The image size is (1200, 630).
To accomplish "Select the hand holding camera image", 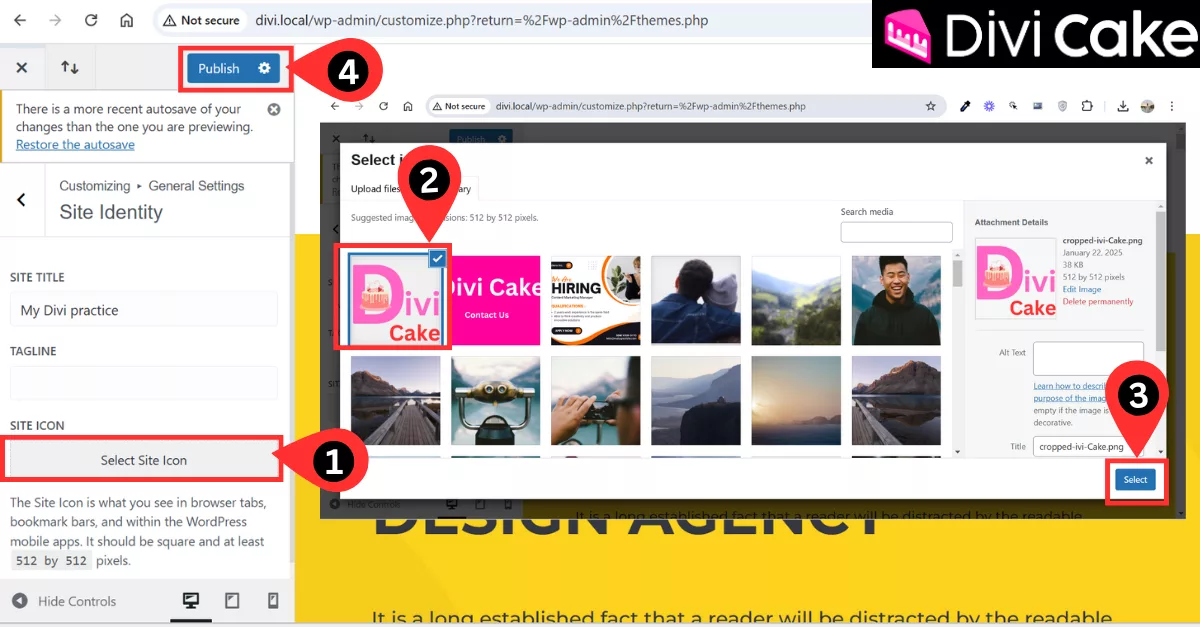I will click(x=596, y=400).
